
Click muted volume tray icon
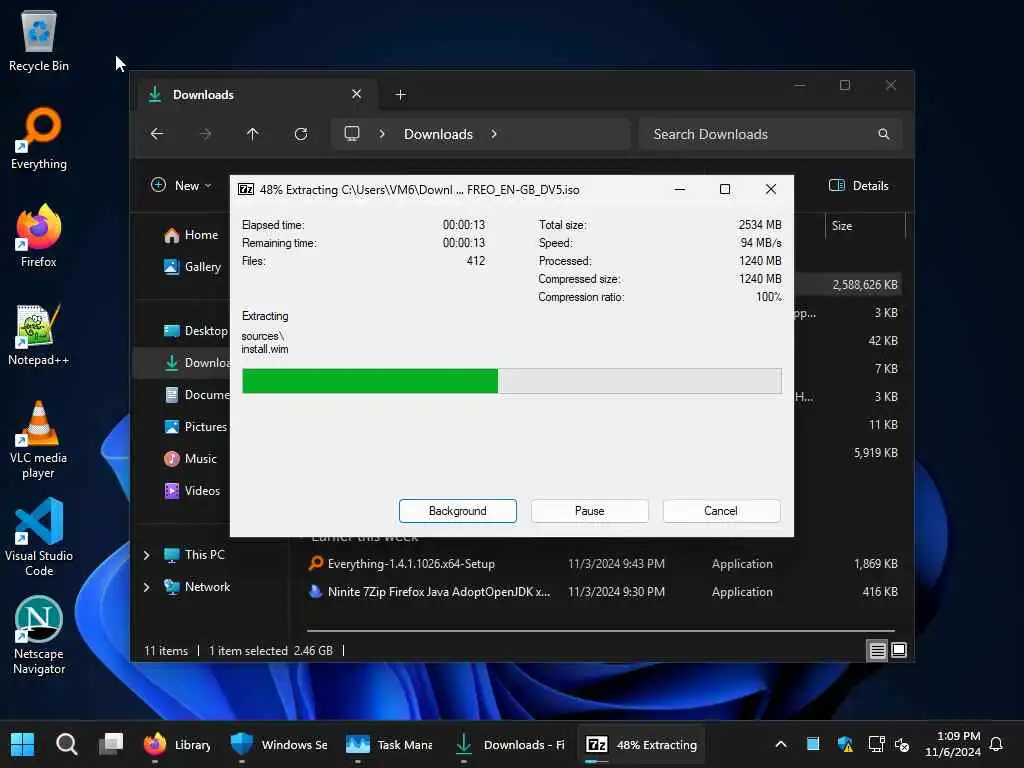click(902, 744)
